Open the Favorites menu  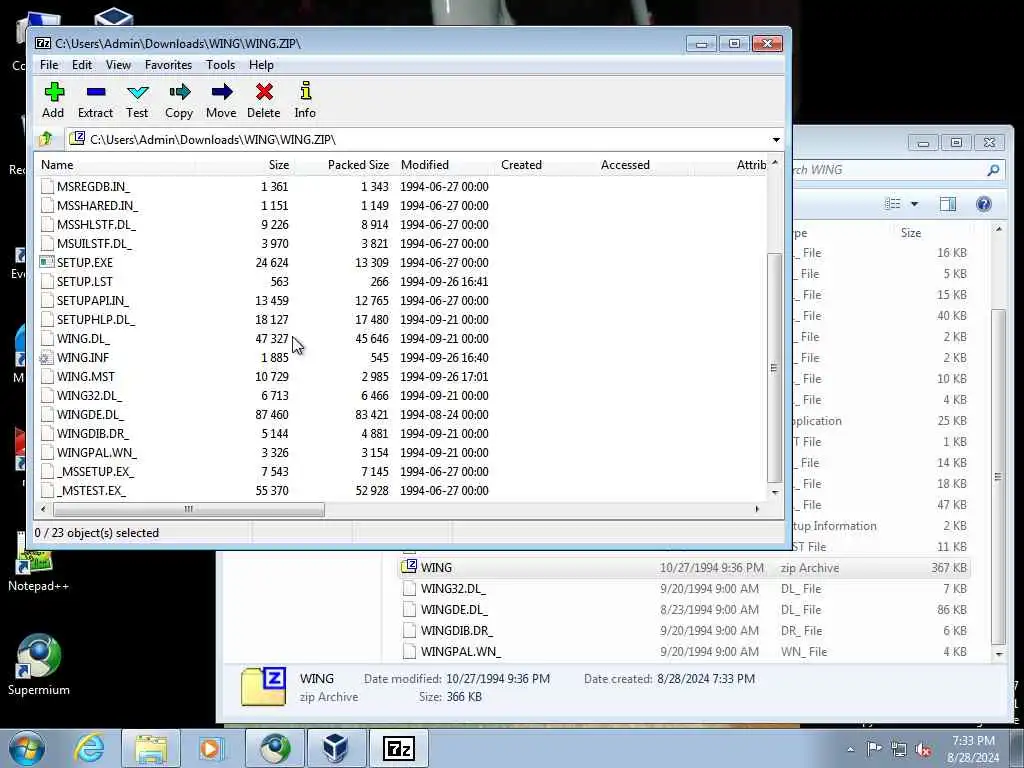pyautogui.click(x=168, y=65)
